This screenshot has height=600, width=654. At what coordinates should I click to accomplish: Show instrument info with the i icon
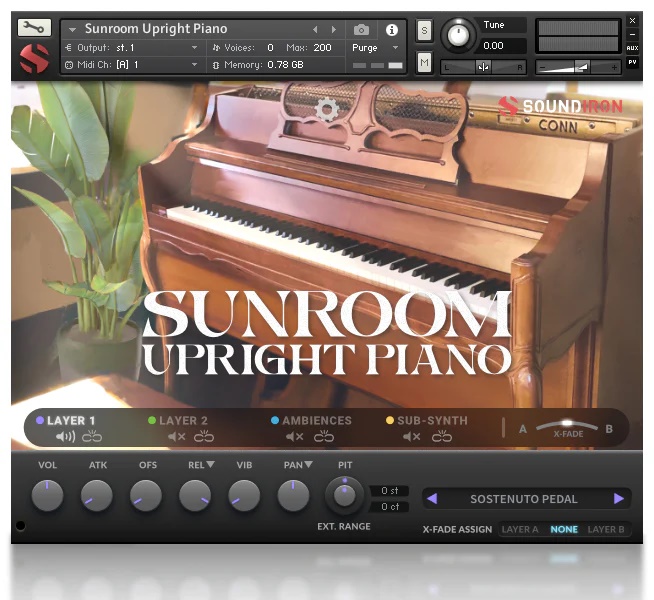(x=392, y=30)
